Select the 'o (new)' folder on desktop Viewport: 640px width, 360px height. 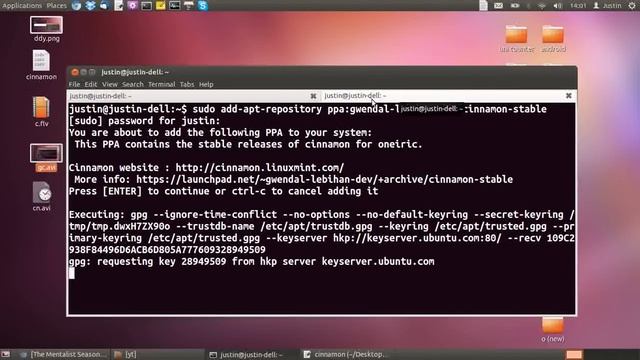[x=553, y=329]
